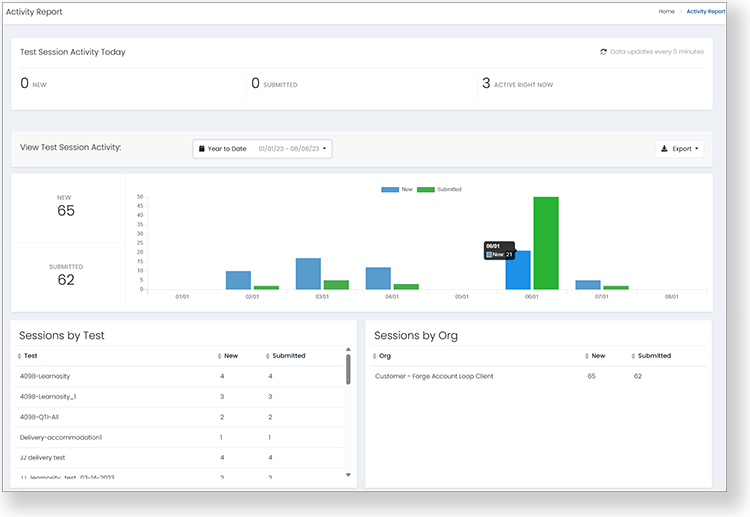Sort Sessions by Test by New column
This screenshot has width=750, height=517.
(230, 356)
